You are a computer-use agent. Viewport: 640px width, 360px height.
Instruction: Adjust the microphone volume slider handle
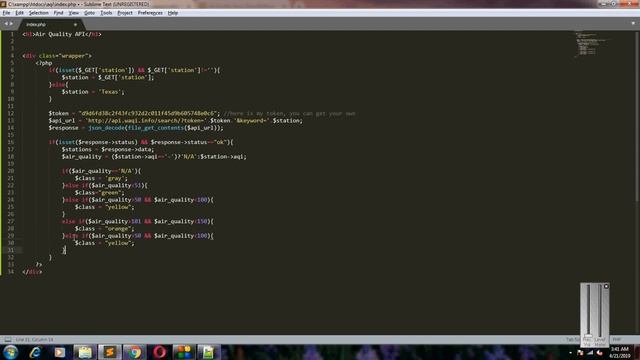(588, 336)
